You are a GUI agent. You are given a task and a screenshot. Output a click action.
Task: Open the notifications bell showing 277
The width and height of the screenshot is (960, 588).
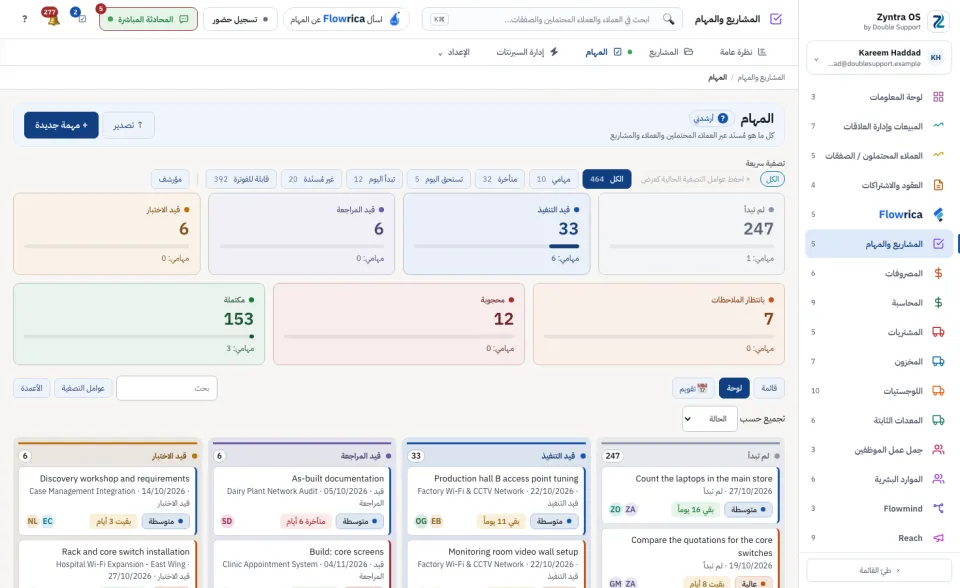(52, 17)
